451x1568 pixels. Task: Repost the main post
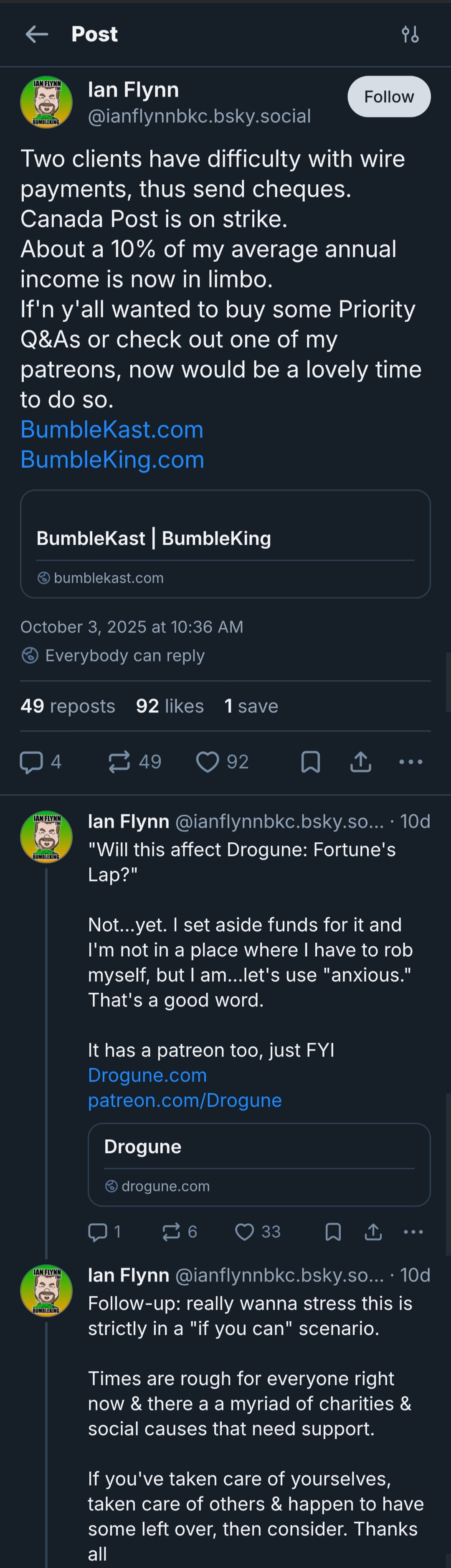point(119,762)
